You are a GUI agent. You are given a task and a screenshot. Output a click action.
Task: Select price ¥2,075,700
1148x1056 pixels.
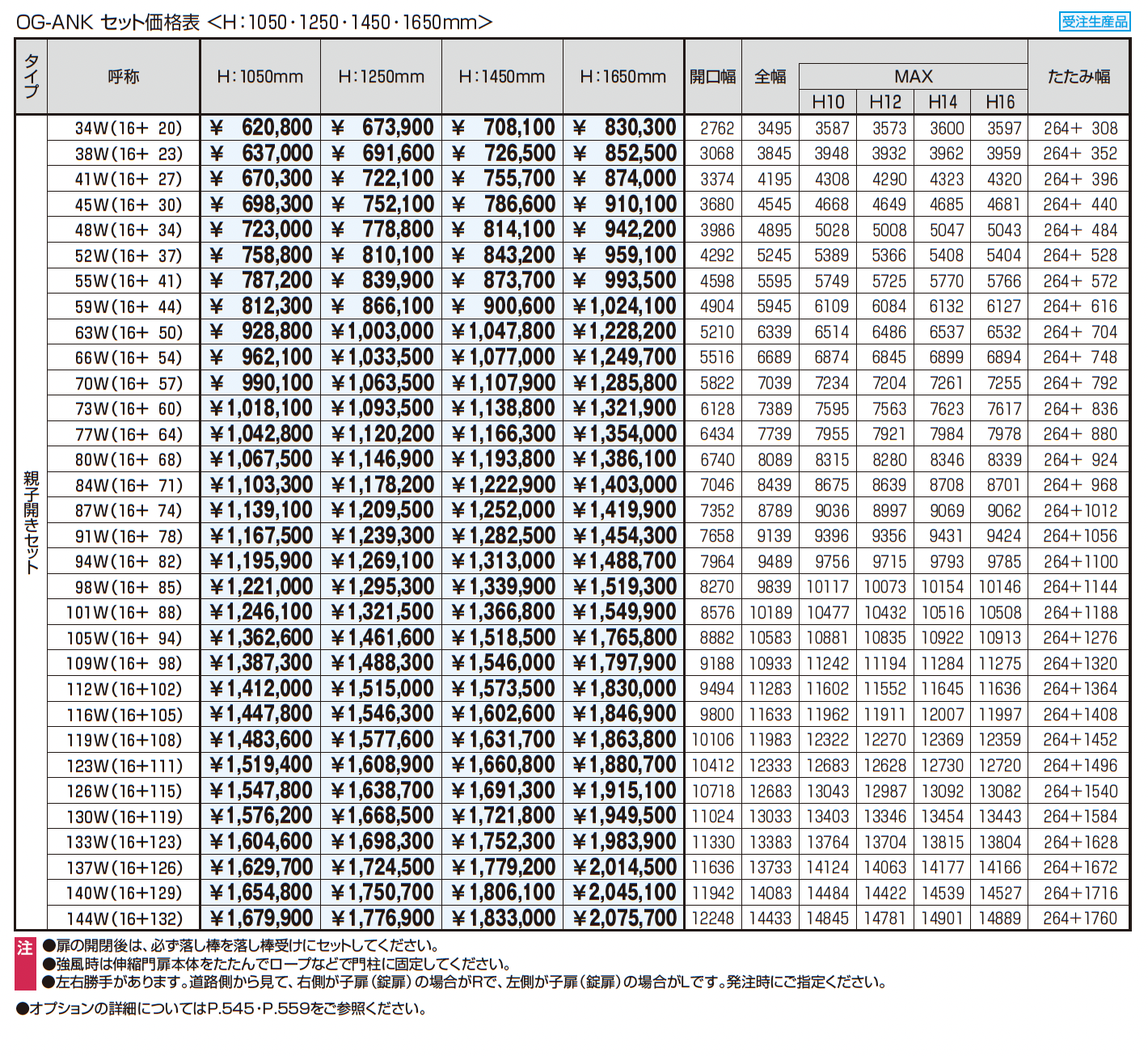pos(624,919)
